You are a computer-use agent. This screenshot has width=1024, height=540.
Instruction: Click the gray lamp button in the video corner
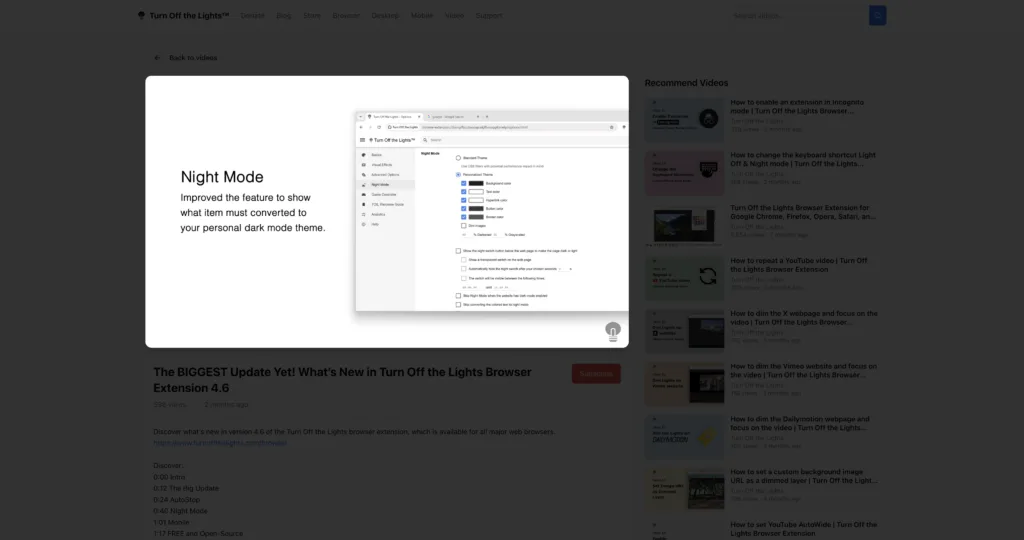(613, 332)
